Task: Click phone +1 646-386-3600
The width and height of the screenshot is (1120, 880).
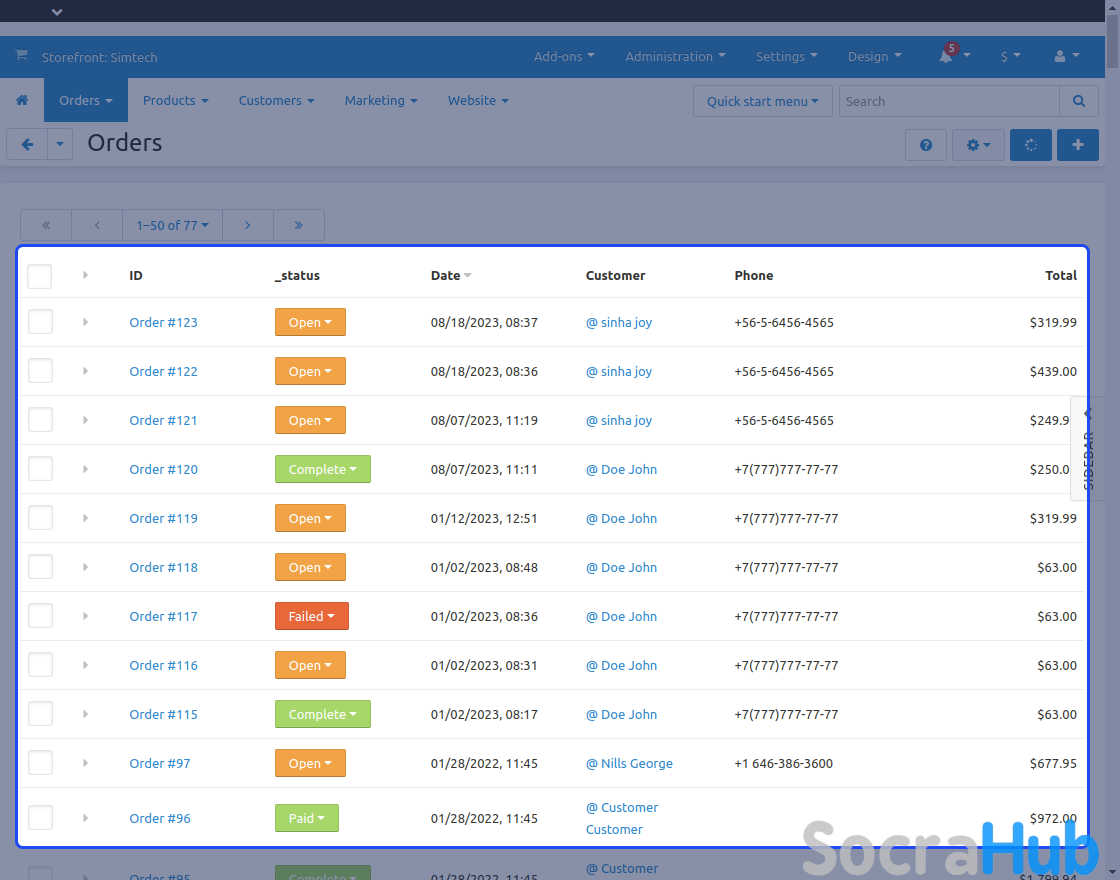Action: [784, 764]
